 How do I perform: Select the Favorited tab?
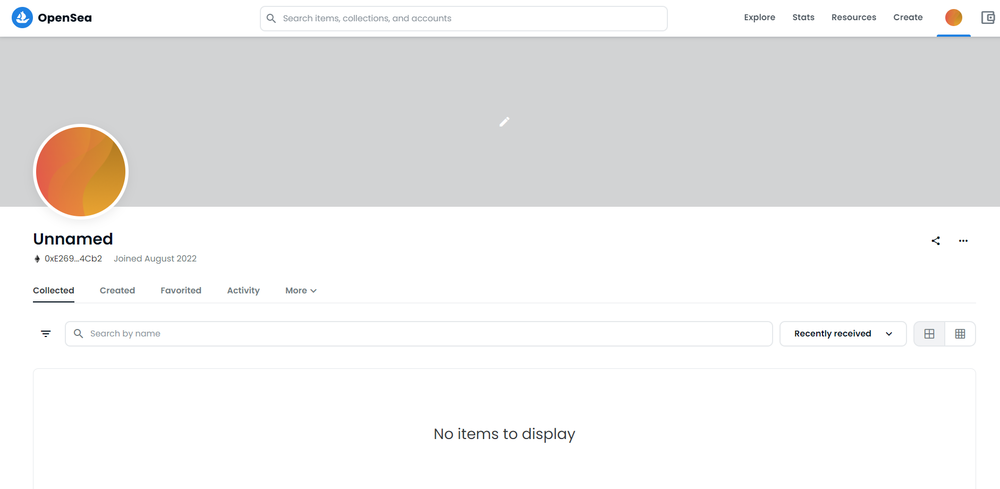[181, 291]
